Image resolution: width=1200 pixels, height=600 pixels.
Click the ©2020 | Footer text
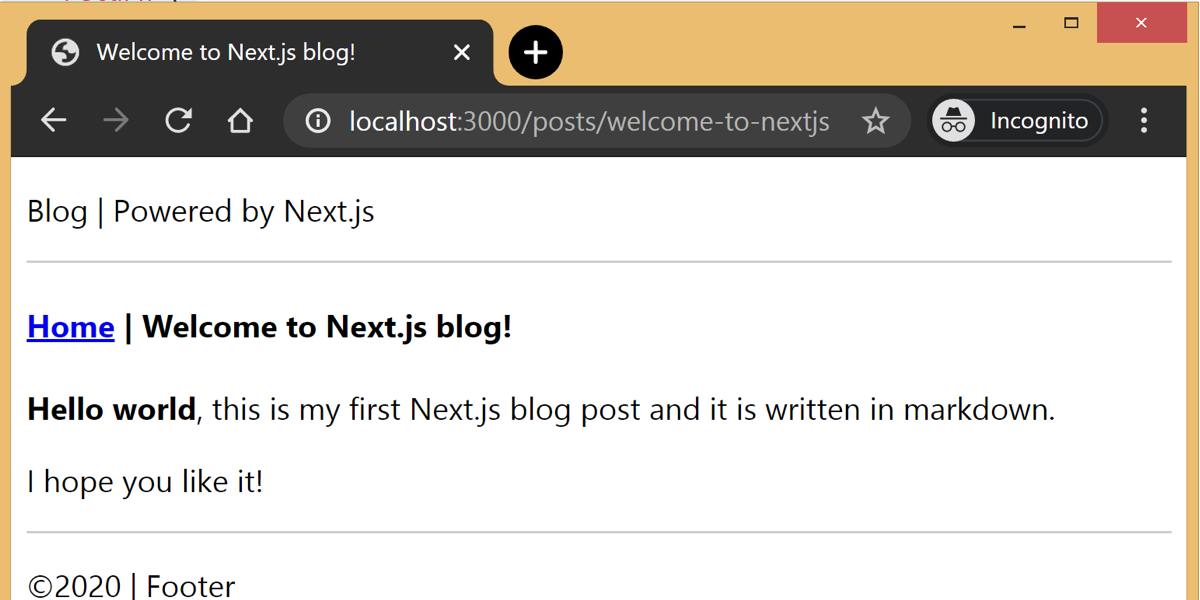(131, 585)
